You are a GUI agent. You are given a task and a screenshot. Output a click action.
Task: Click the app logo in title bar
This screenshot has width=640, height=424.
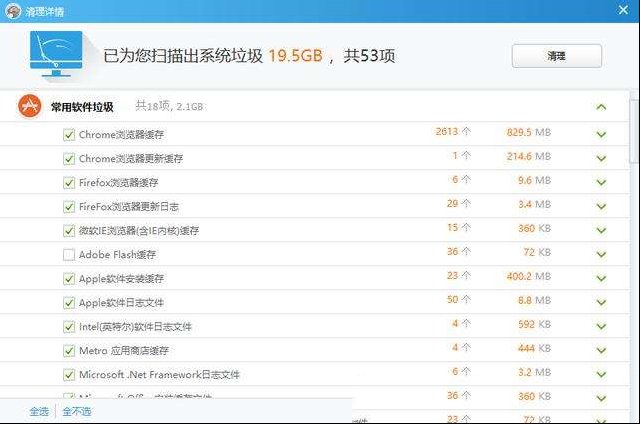tap(13, 11)
